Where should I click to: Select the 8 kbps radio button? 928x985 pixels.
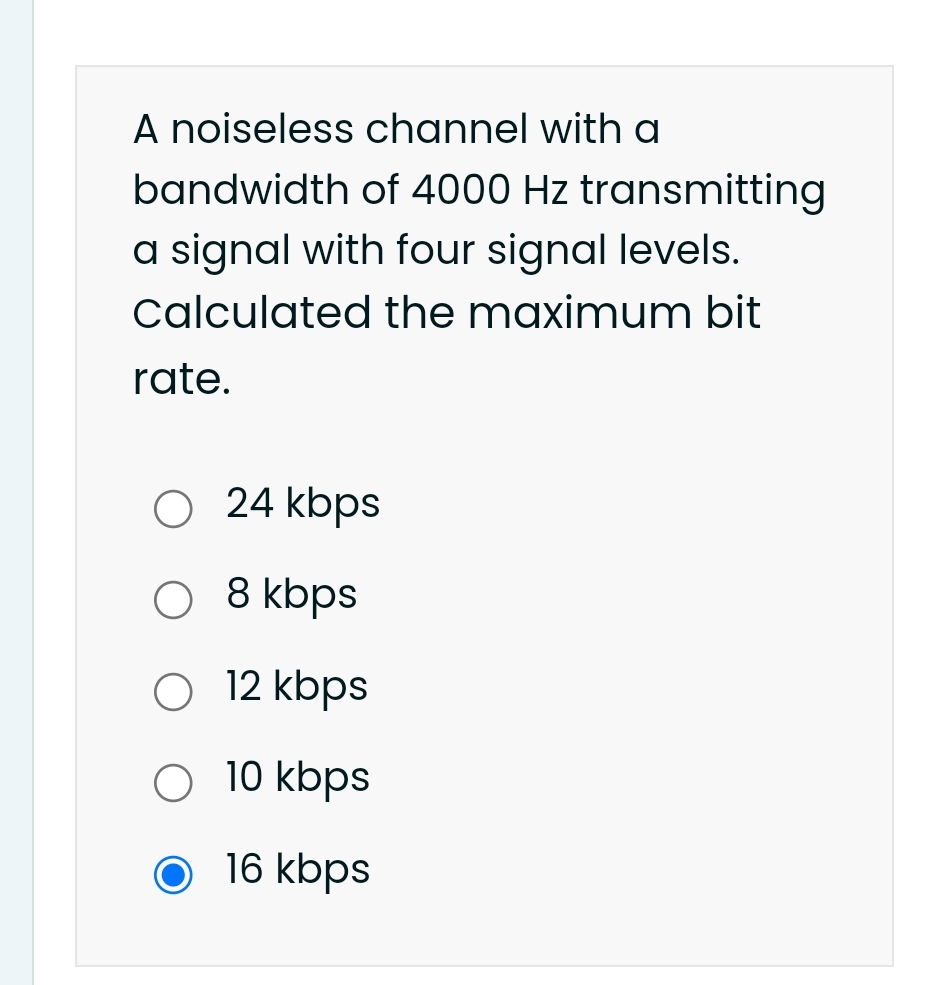click(x=172, y=600)
